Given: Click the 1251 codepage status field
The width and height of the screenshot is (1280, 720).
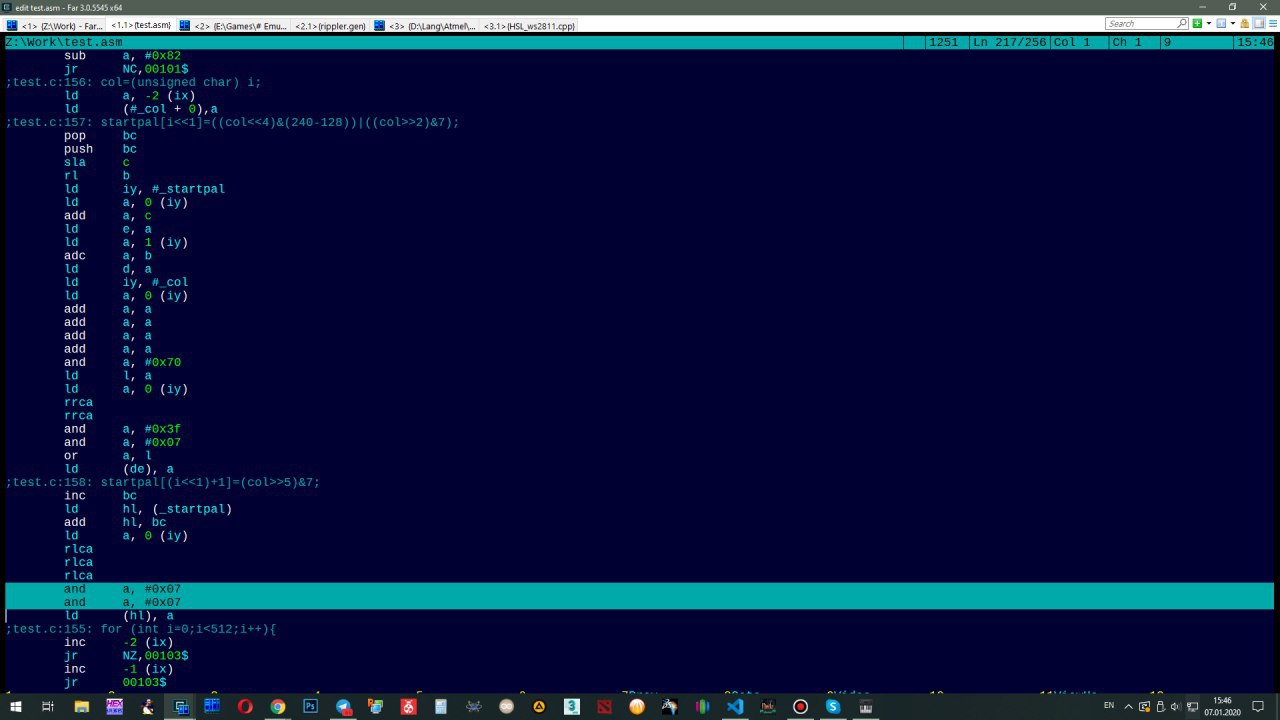Looking at the screenshot, I should coord(942,42).
